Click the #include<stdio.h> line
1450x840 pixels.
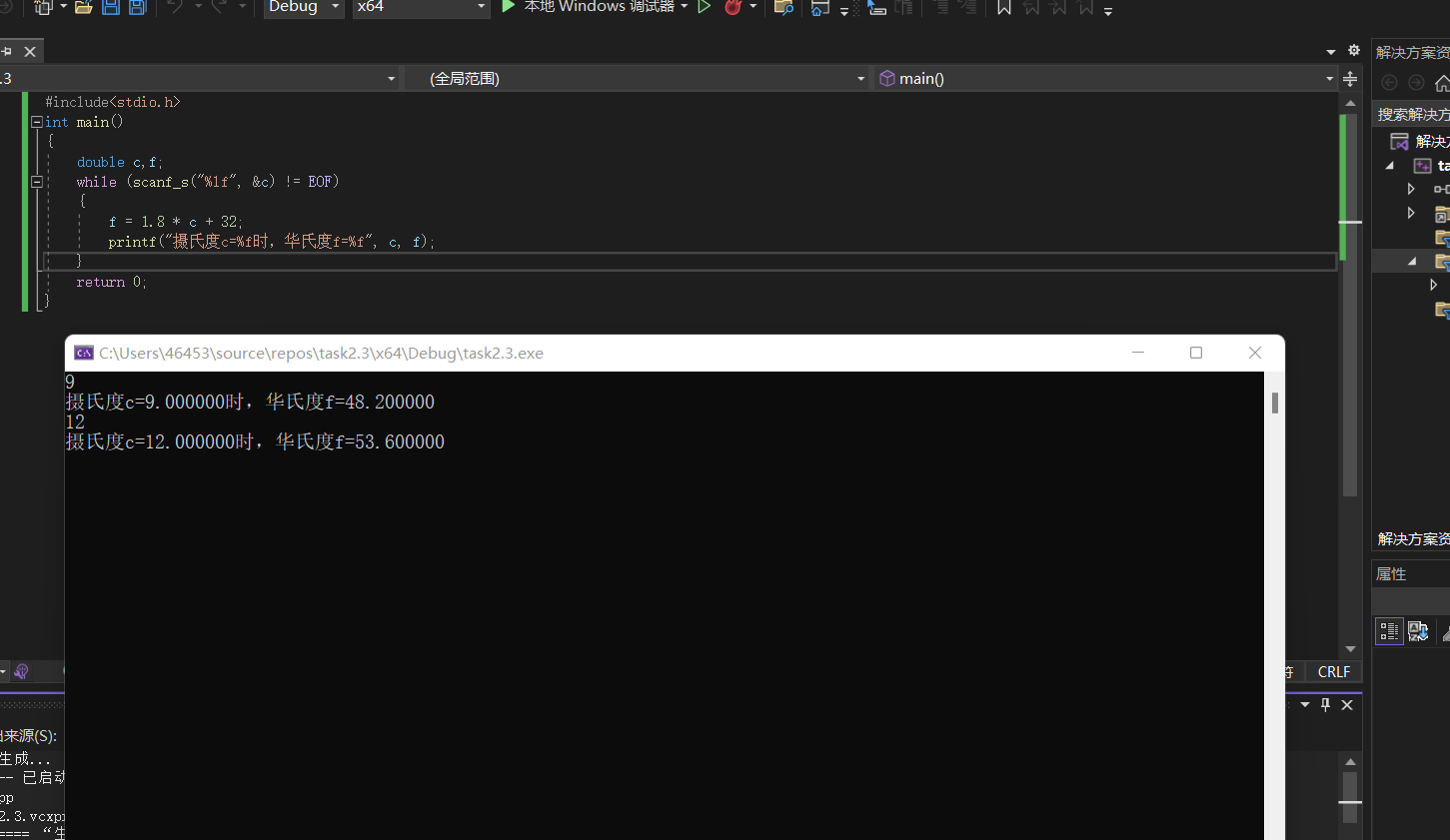113,102
